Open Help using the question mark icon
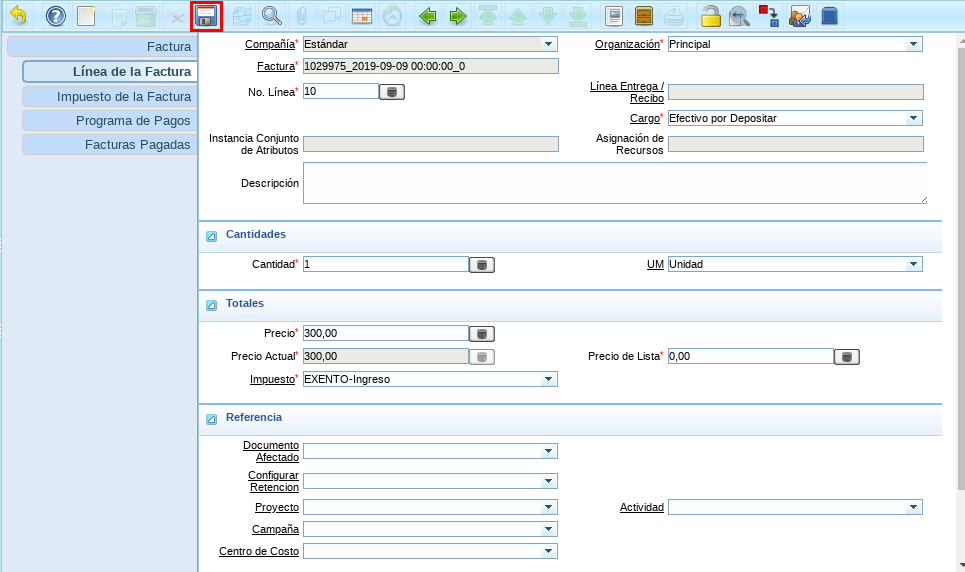 [x=56, y=16]
